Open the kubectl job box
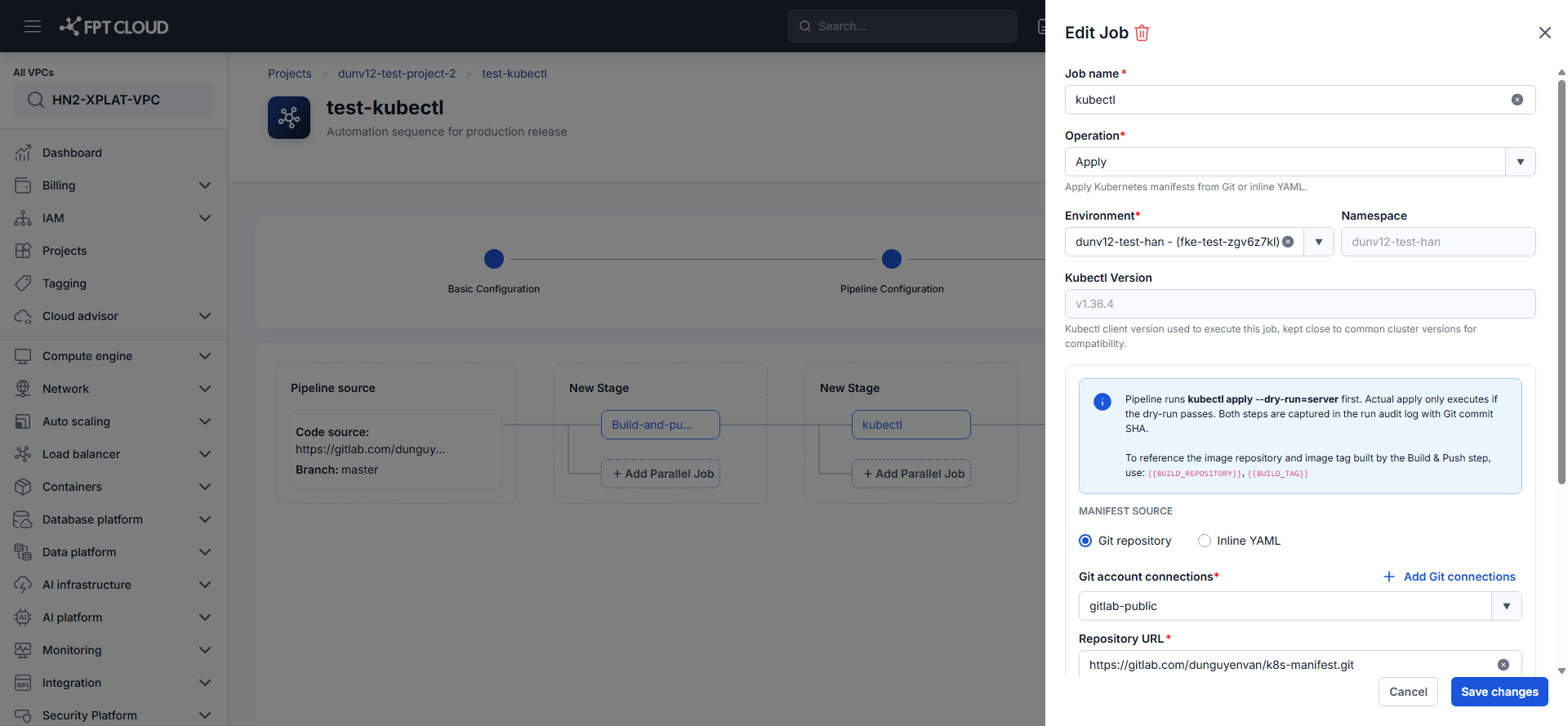Image resolution: width=1568 pixels, height=726 pixels. 911,425
